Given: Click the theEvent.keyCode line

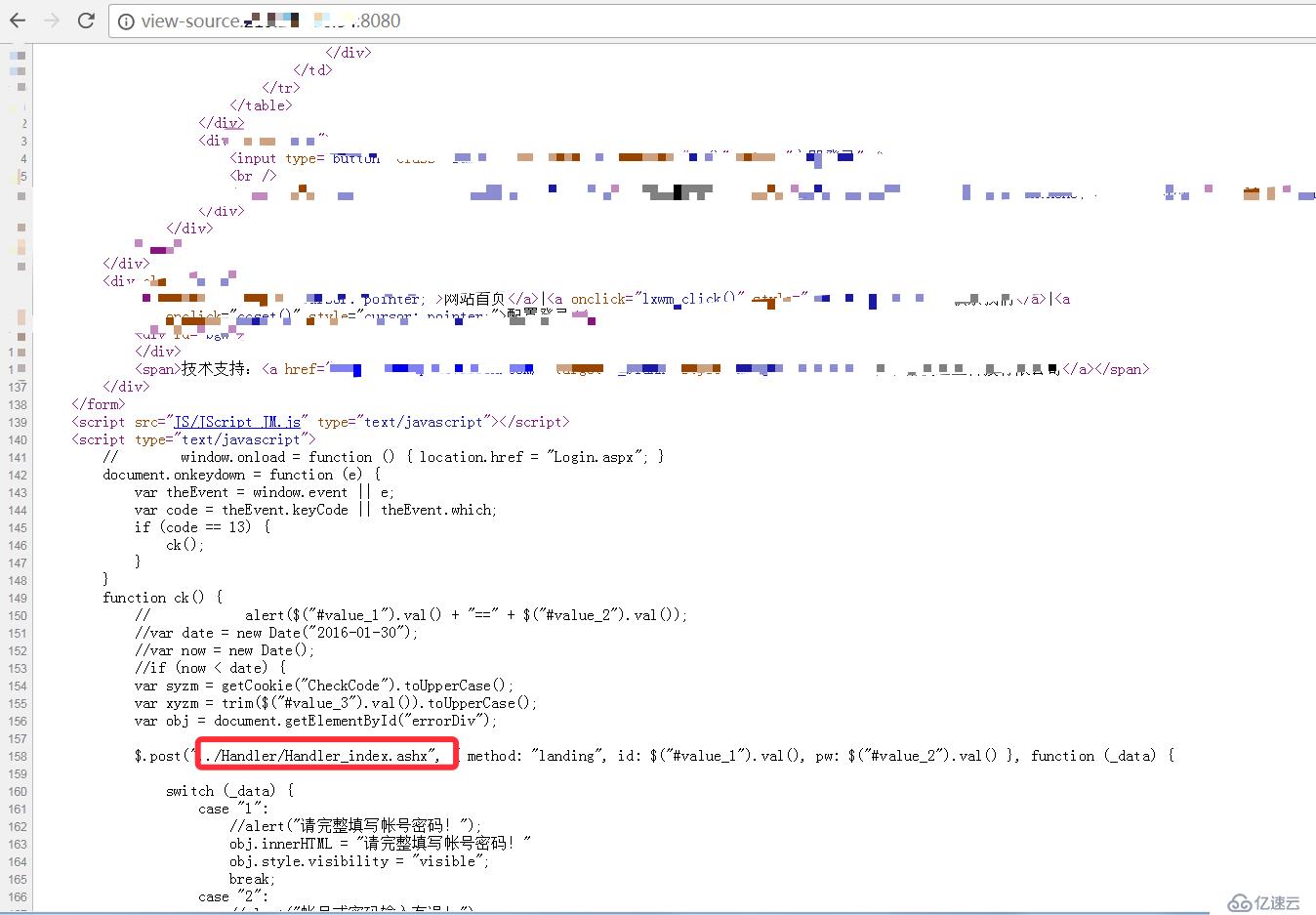Looking at the screenshot, I should coord(315,510).
